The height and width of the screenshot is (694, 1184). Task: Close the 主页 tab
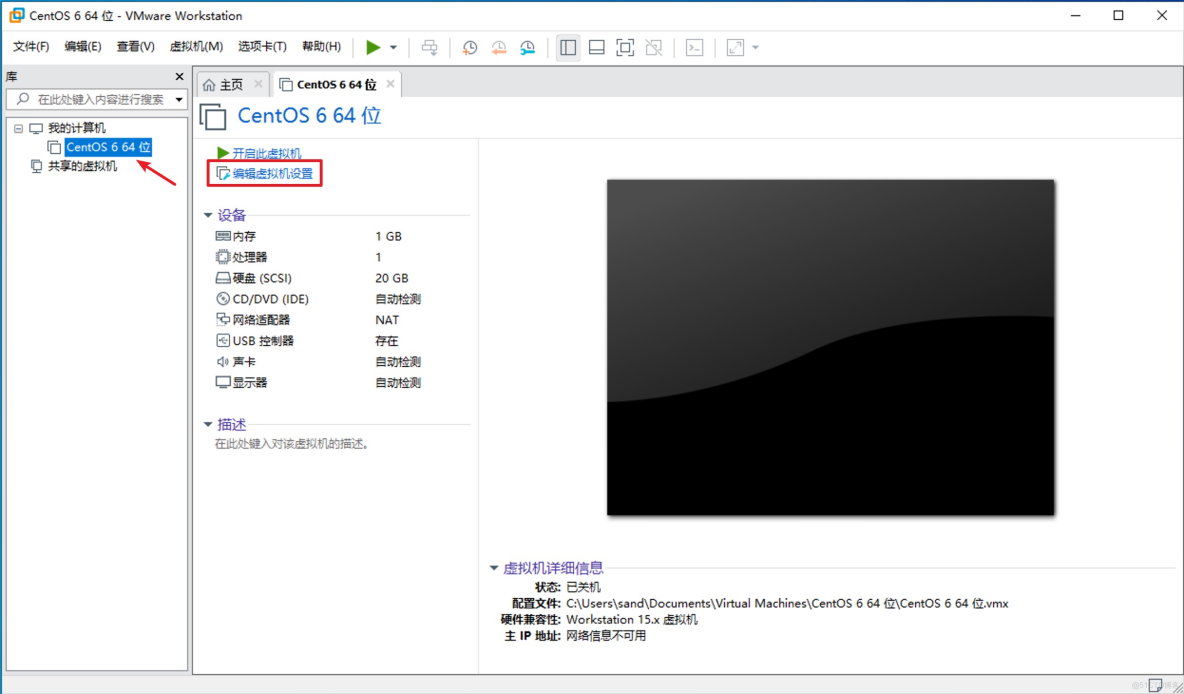(258, 84)
